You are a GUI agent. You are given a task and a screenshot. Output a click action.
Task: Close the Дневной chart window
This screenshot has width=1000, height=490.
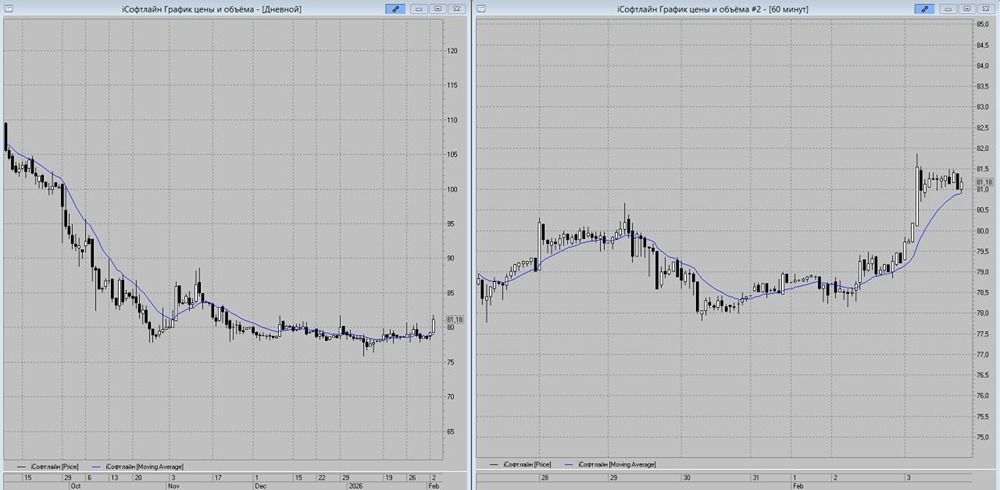click(456, 9)
